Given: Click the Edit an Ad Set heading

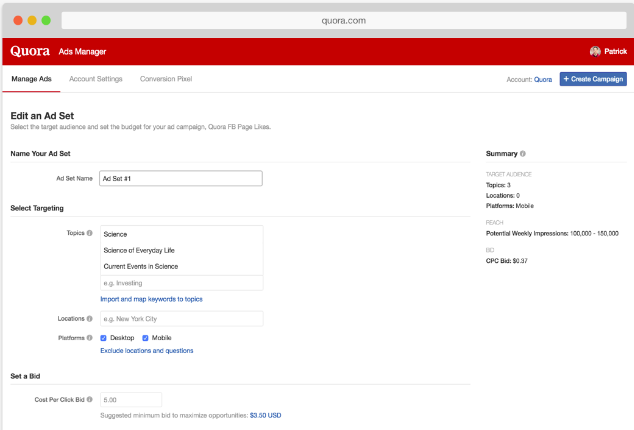Looking at the screenshot, I should point(42,116).
